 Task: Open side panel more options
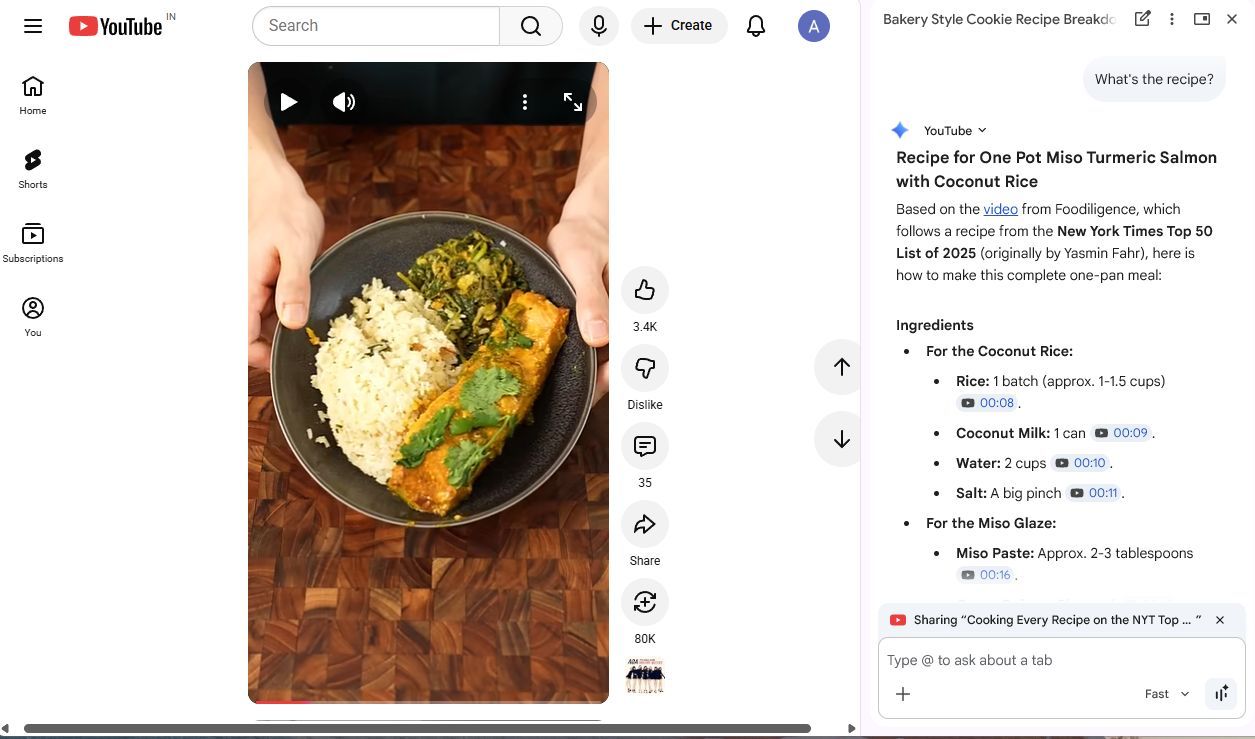pos(1172,19)
